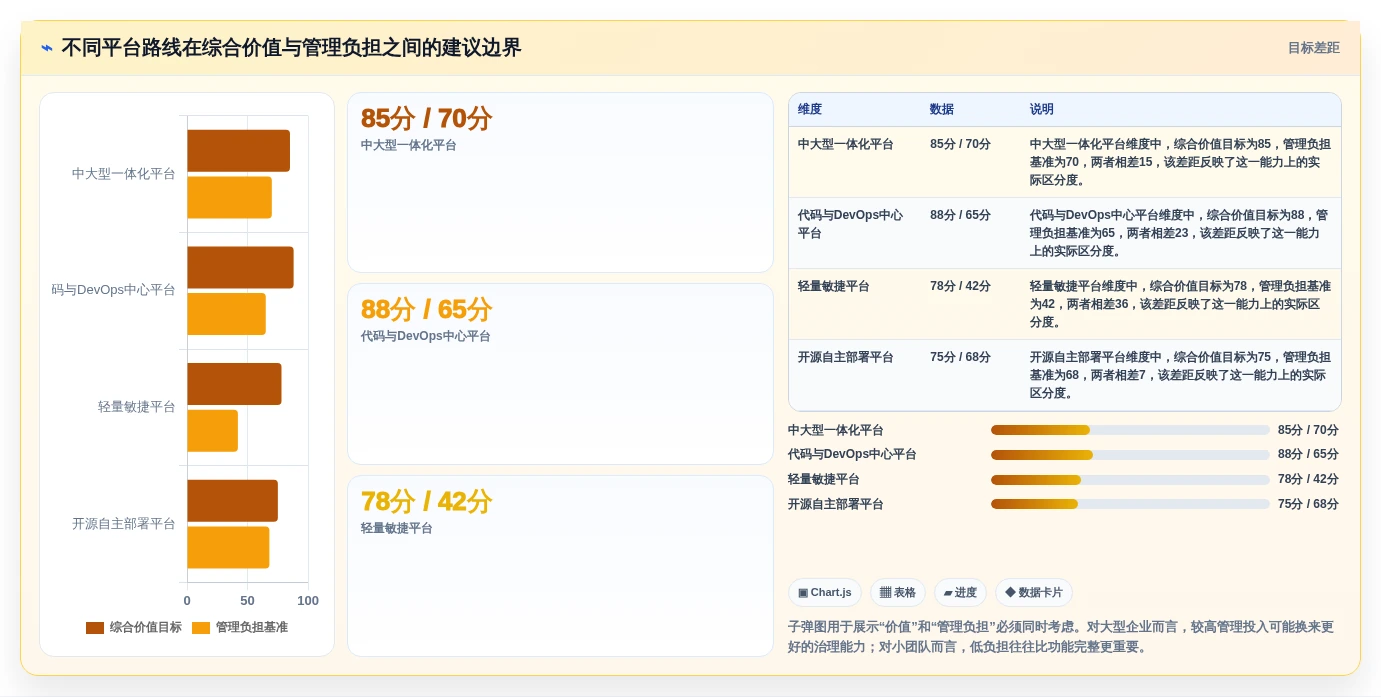Toggle the 管理负担基准 legend swatch

coord(201,628)
